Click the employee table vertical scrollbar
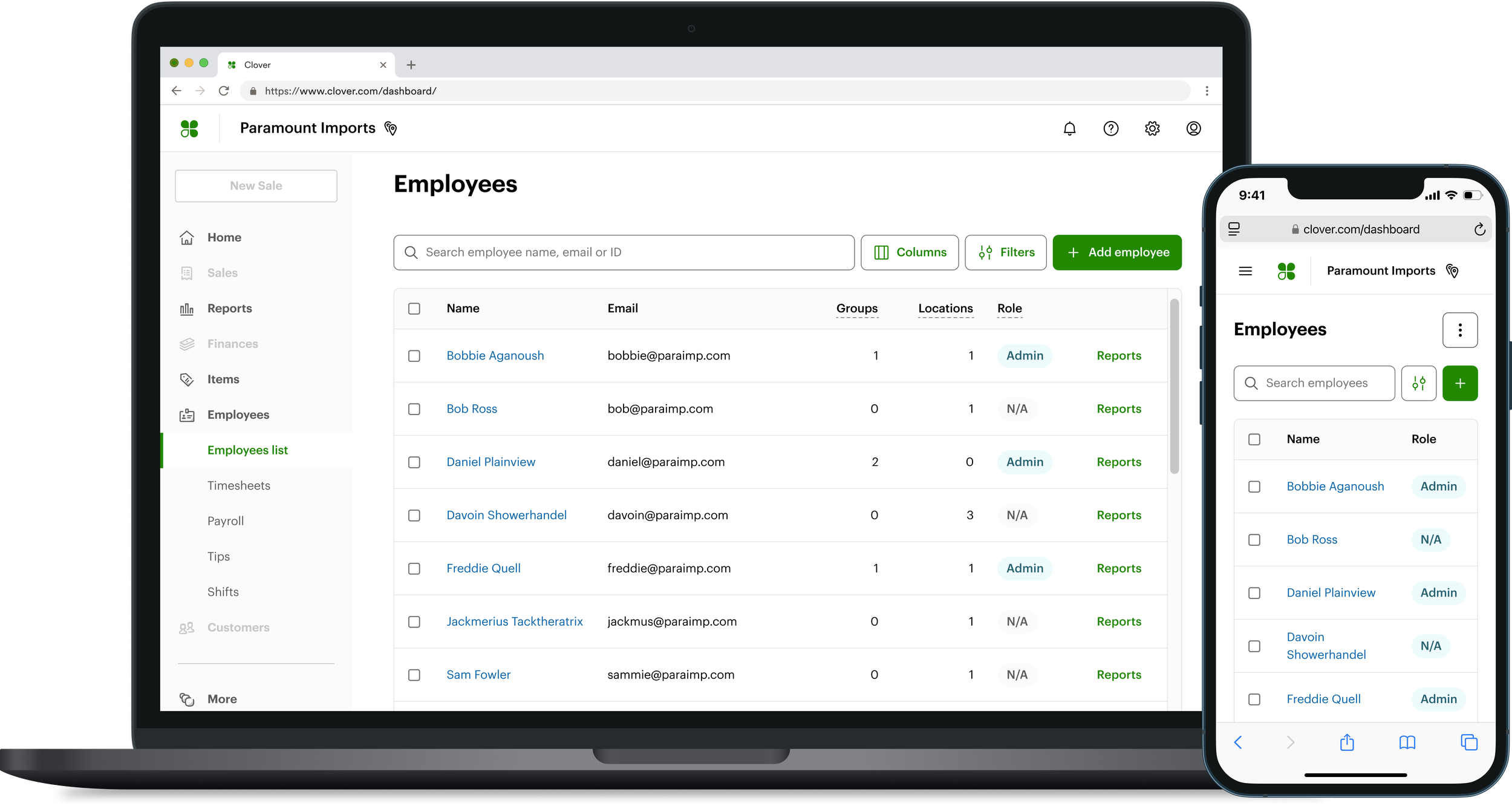1512x806 pixels. click(x=1174, y=387)
